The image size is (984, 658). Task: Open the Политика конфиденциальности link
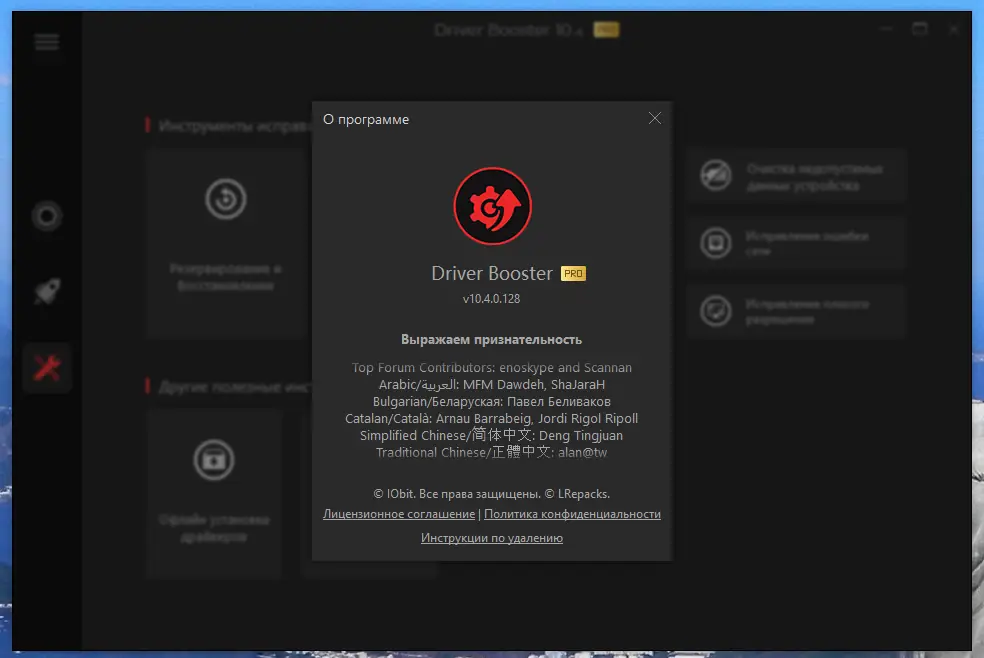[x=572, y=514]
